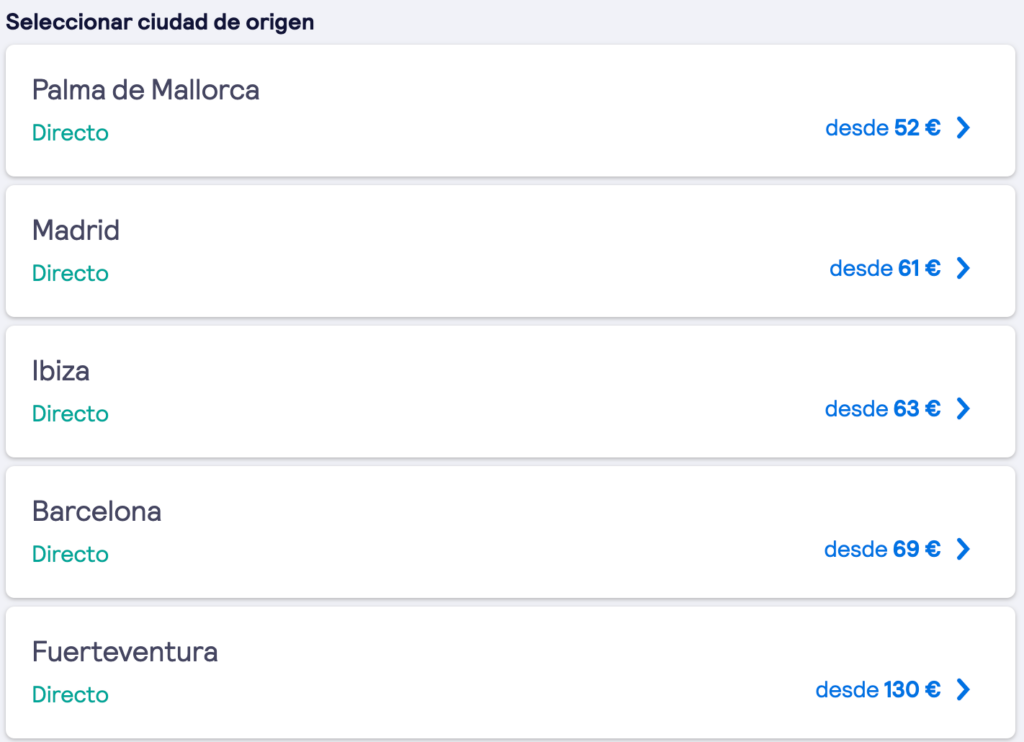Viewport: 1024px width, 742px height.
Task: Click the chevron arrow in Madrid row
Action: [x=963, y=268]
